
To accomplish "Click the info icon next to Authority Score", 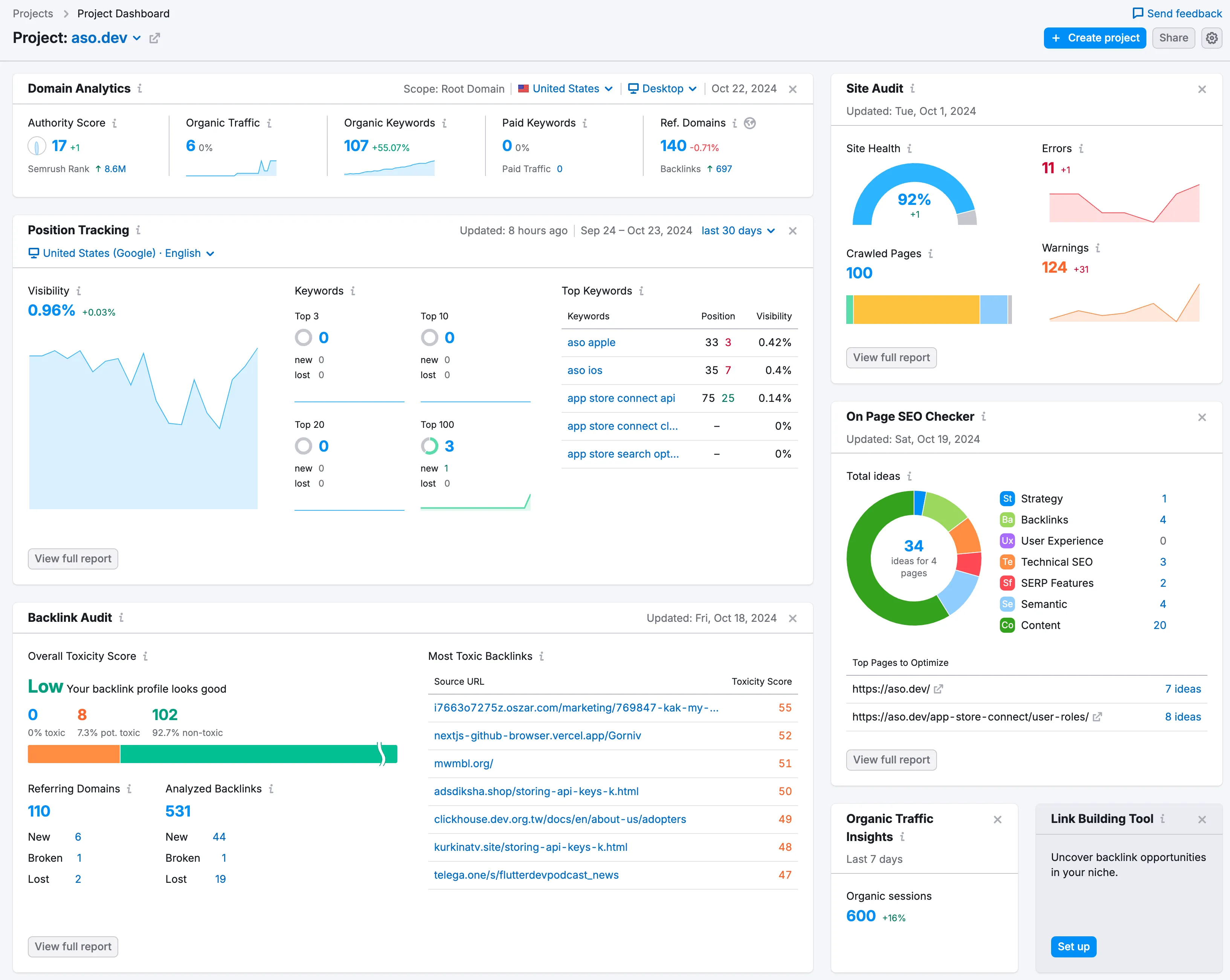I will point(115,123).
